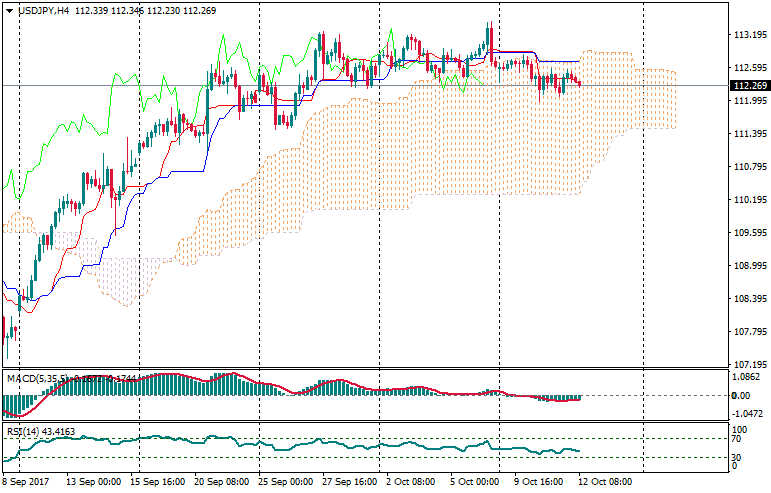Click the RSI(14) indicator label
The image size is (771, 493).
24,432
